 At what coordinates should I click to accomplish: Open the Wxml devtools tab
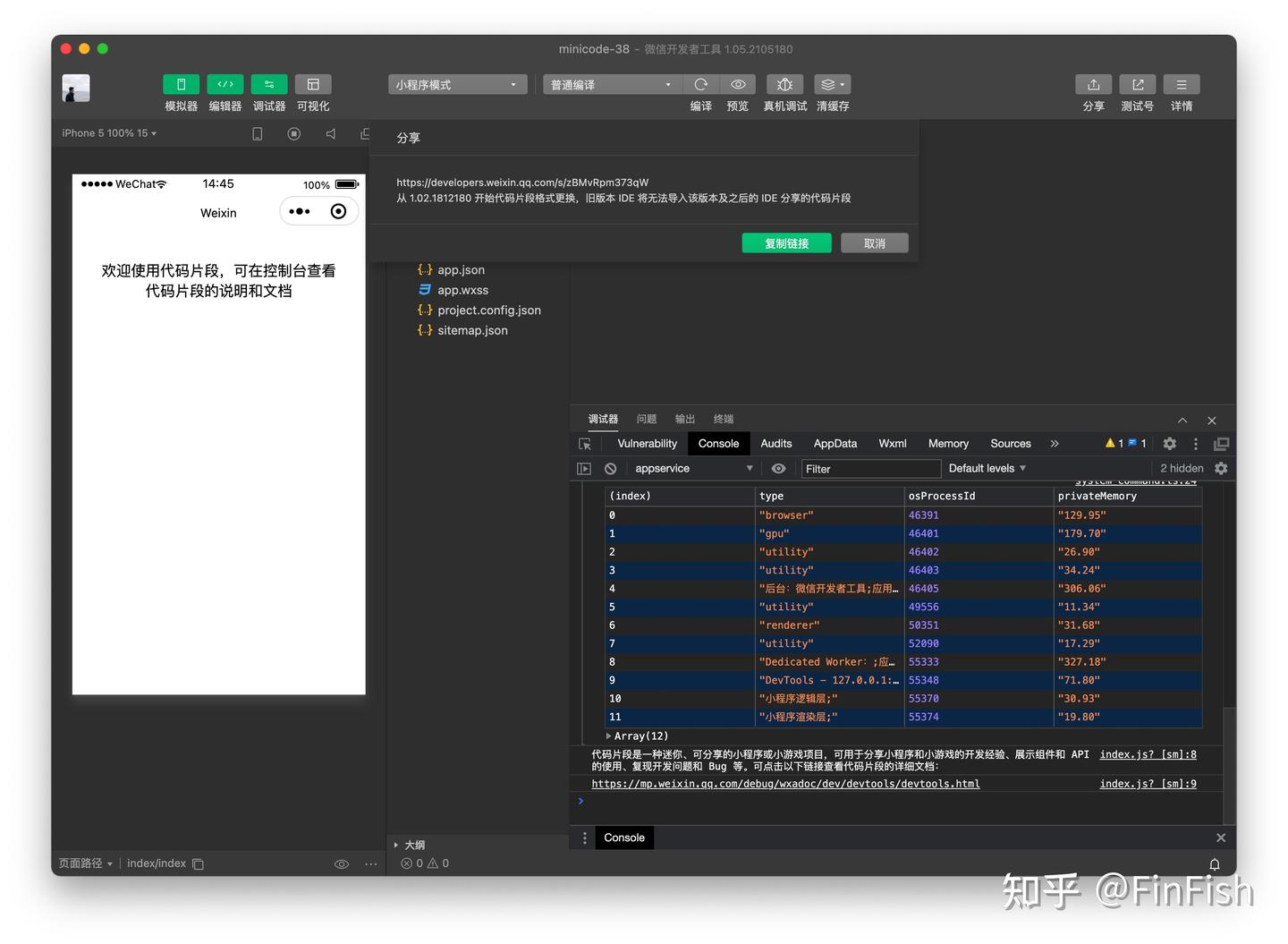click(x=893, y=444)
